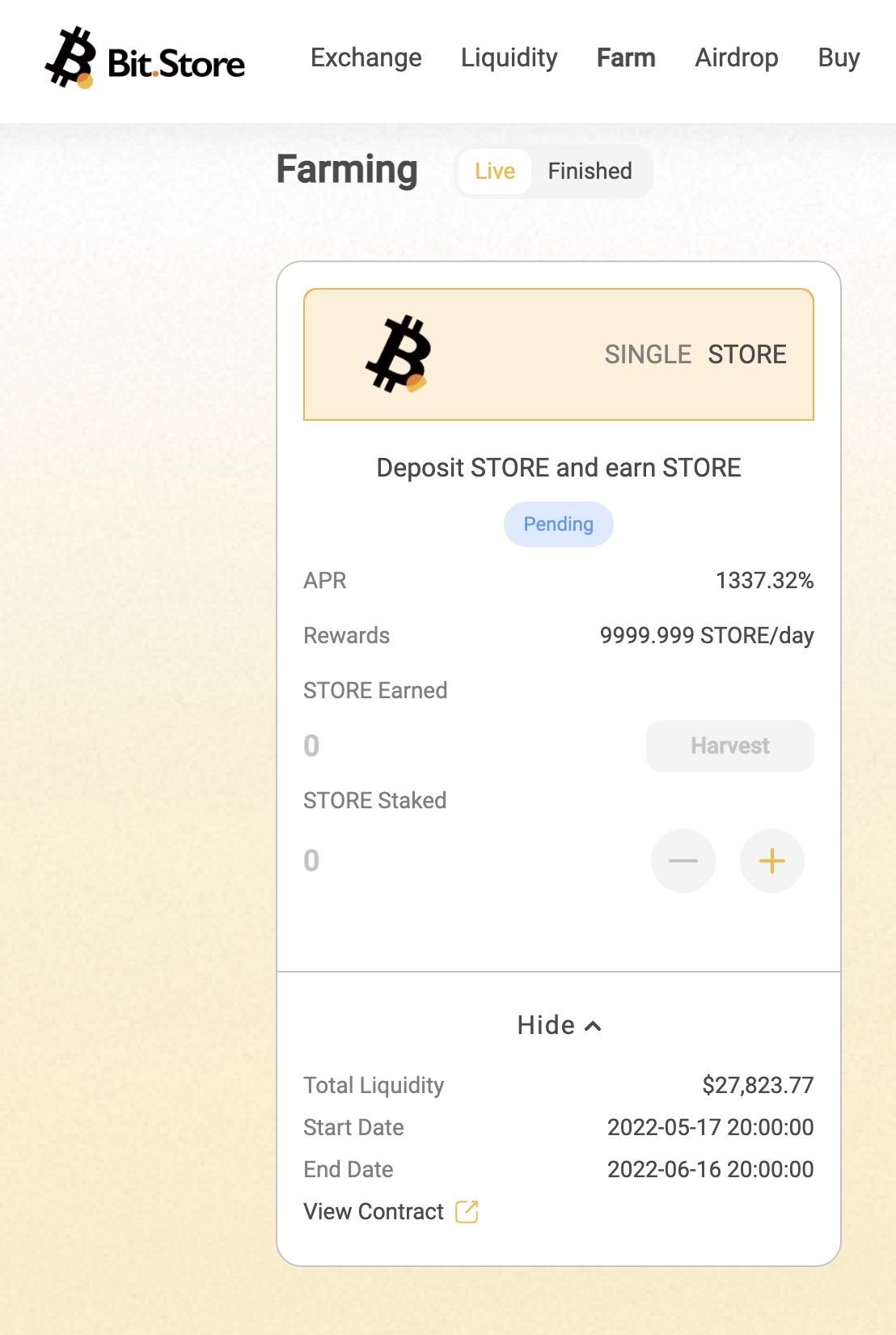896x1335 pixels.
Task: Open the Exchange menu item
Action: click(x=366, y=57)
